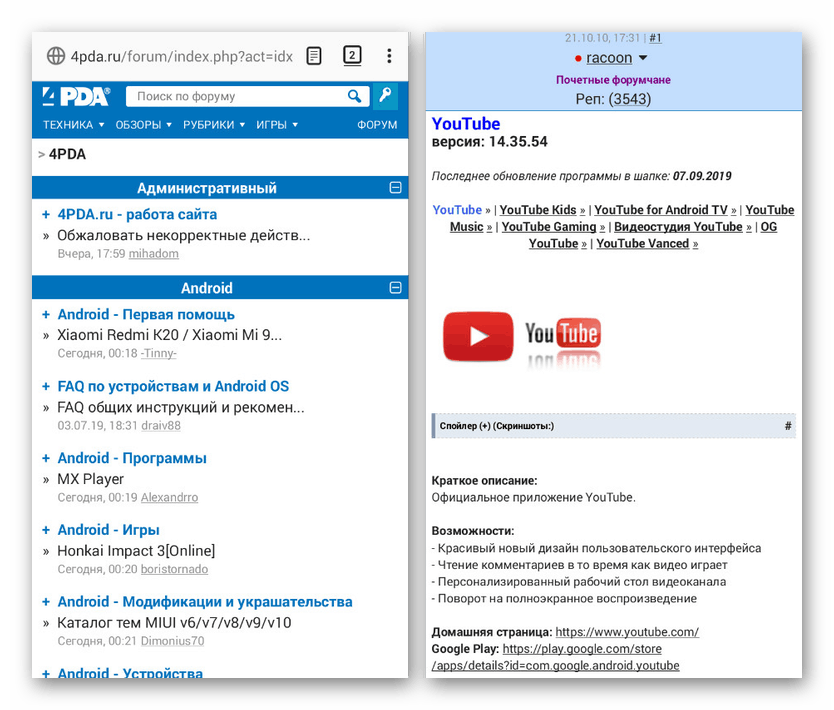Image resolution: width=834 pixels, height=710 pixels.
Task: Open YouTube Gaming link
Action: pos(553,227)
